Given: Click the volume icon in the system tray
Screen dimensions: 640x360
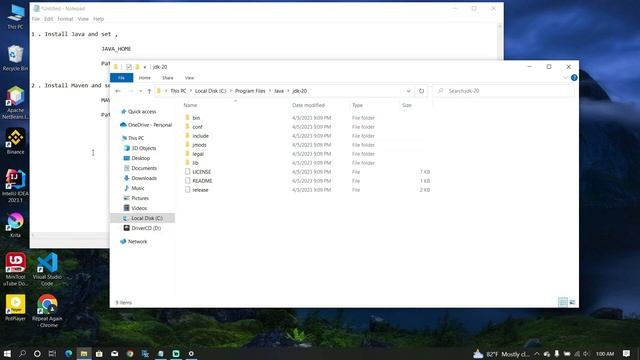Looking at the screenshot, I should point(587,354).
